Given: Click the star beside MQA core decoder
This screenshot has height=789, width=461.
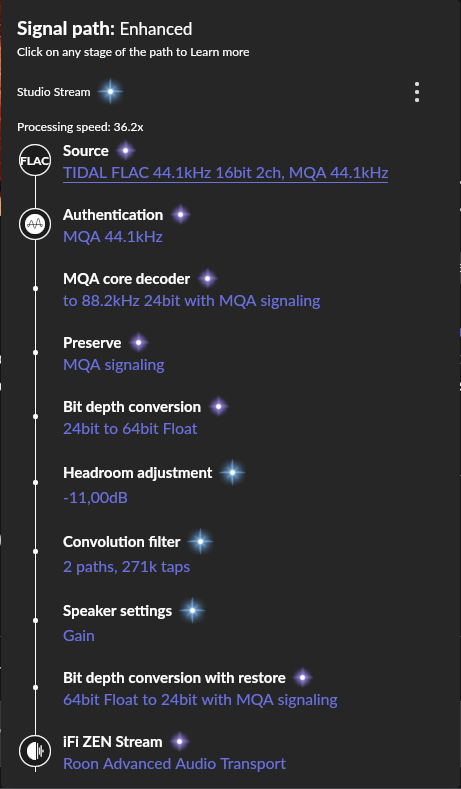Looking at the screenshot, I should pos(207,278).
